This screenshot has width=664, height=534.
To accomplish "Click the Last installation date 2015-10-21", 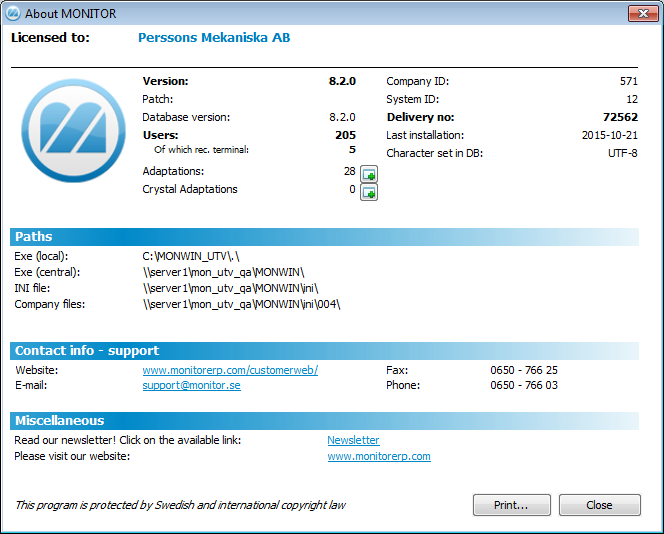I will [x=609, y=135].
